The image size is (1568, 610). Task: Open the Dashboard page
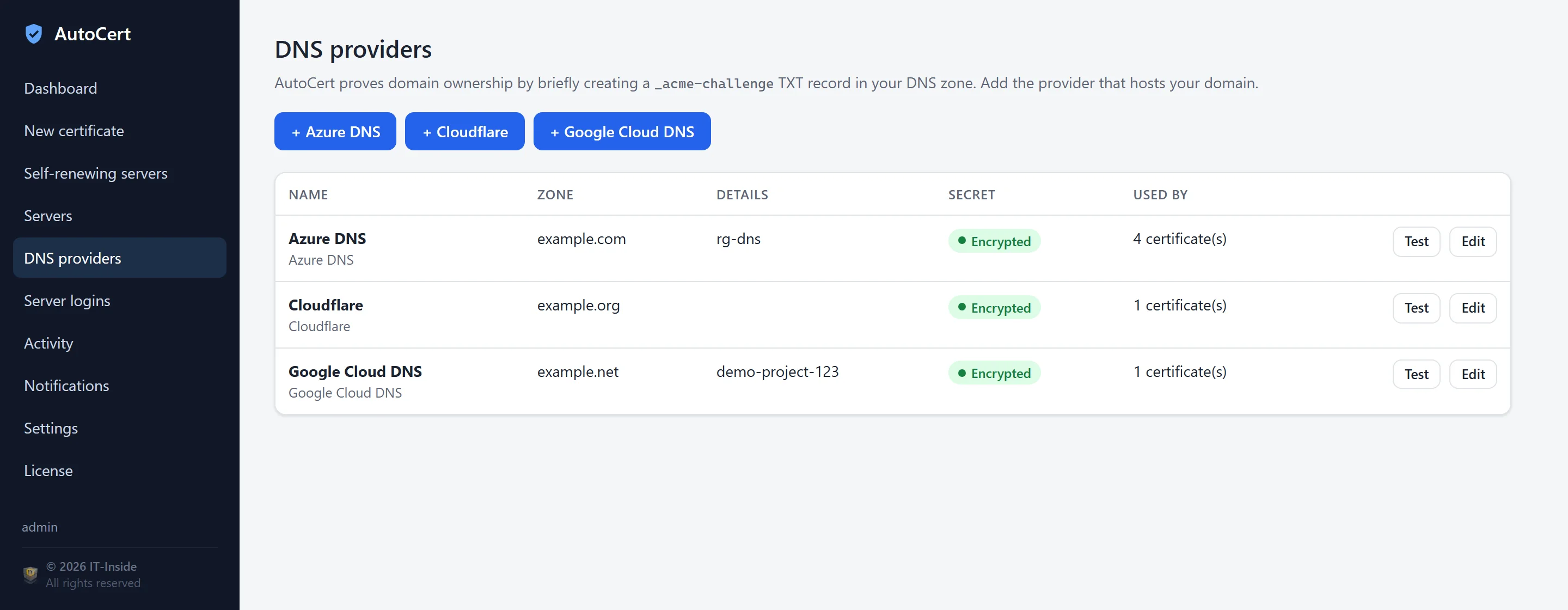click(x=119, y=88)
